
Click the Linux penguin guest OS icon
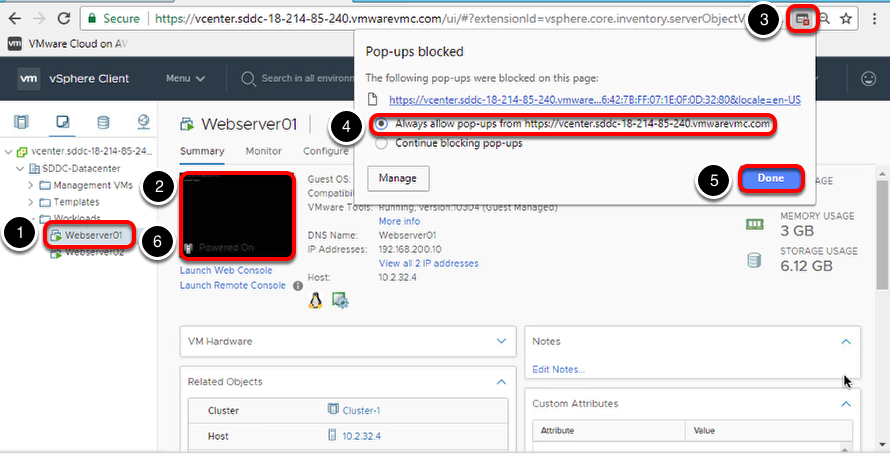point(316,300)
